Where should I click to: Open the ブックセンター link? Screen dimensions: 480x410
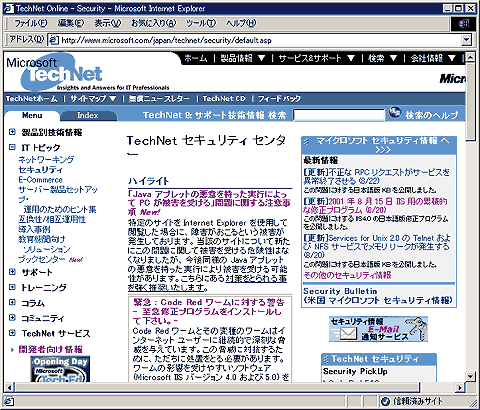point(42,259)
